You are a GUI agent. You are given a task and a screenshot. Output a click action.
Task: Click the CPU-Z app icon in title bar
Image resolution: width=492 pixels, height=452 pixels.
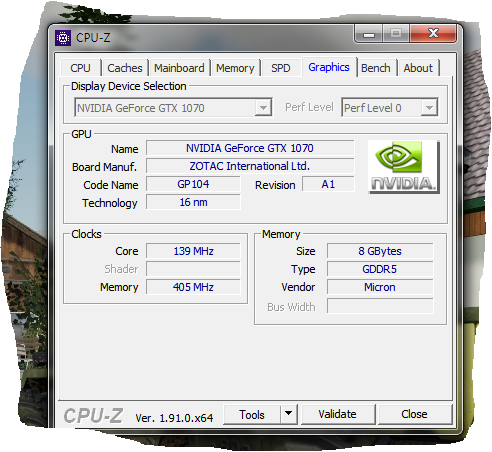click(63, 38)
